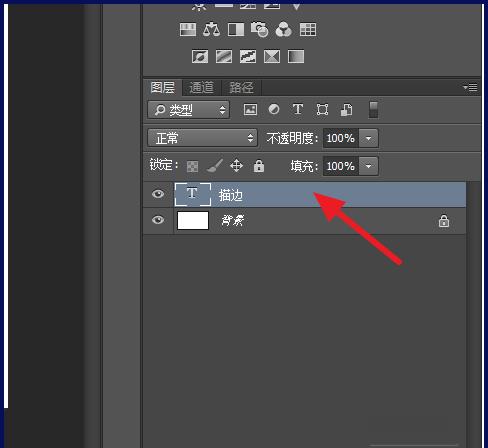The width and height of the screenshot is (488, 448).
Task: Open the 正常 blend mode dropdown
Action: coord(202,138)
